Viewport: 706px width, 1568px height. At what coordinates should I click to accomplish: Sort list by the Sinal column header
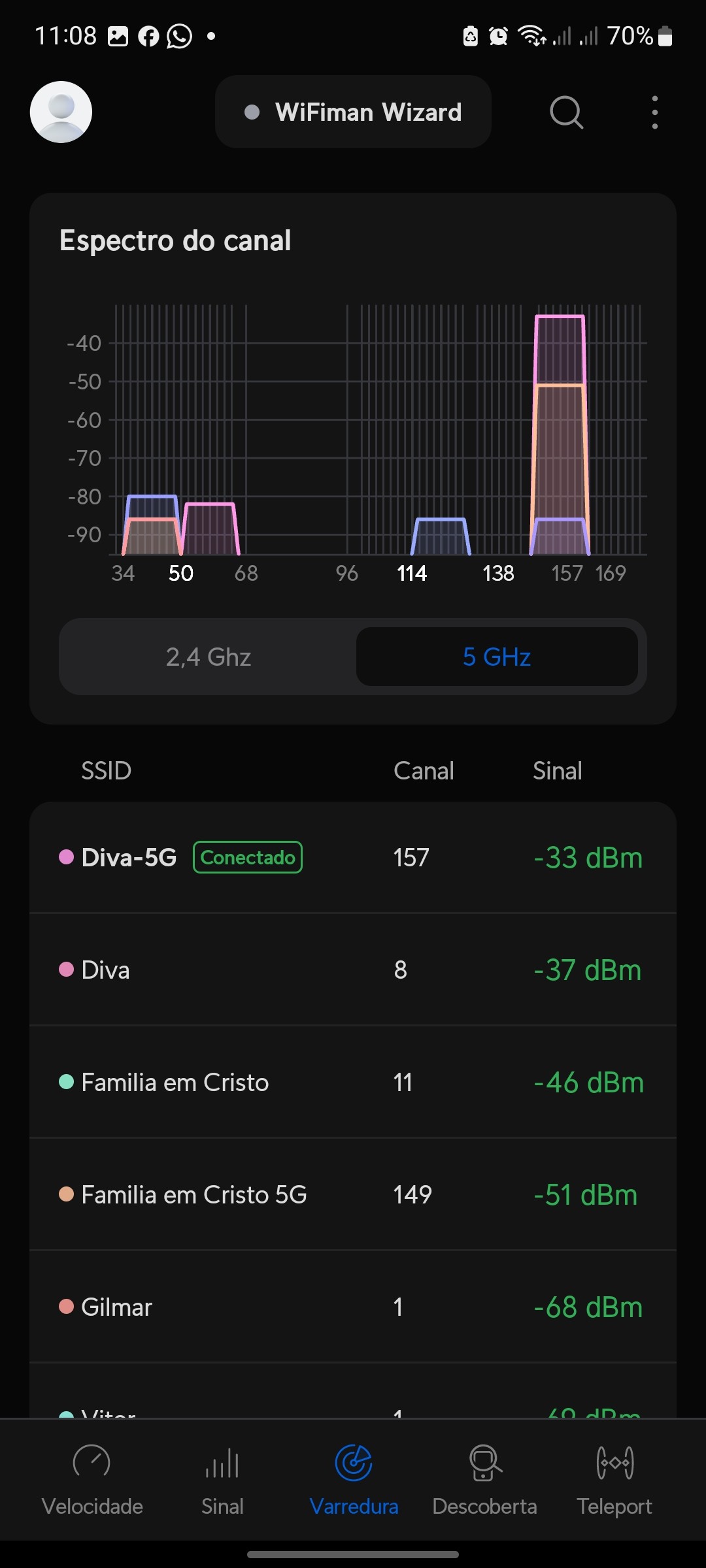click(557, 771)
